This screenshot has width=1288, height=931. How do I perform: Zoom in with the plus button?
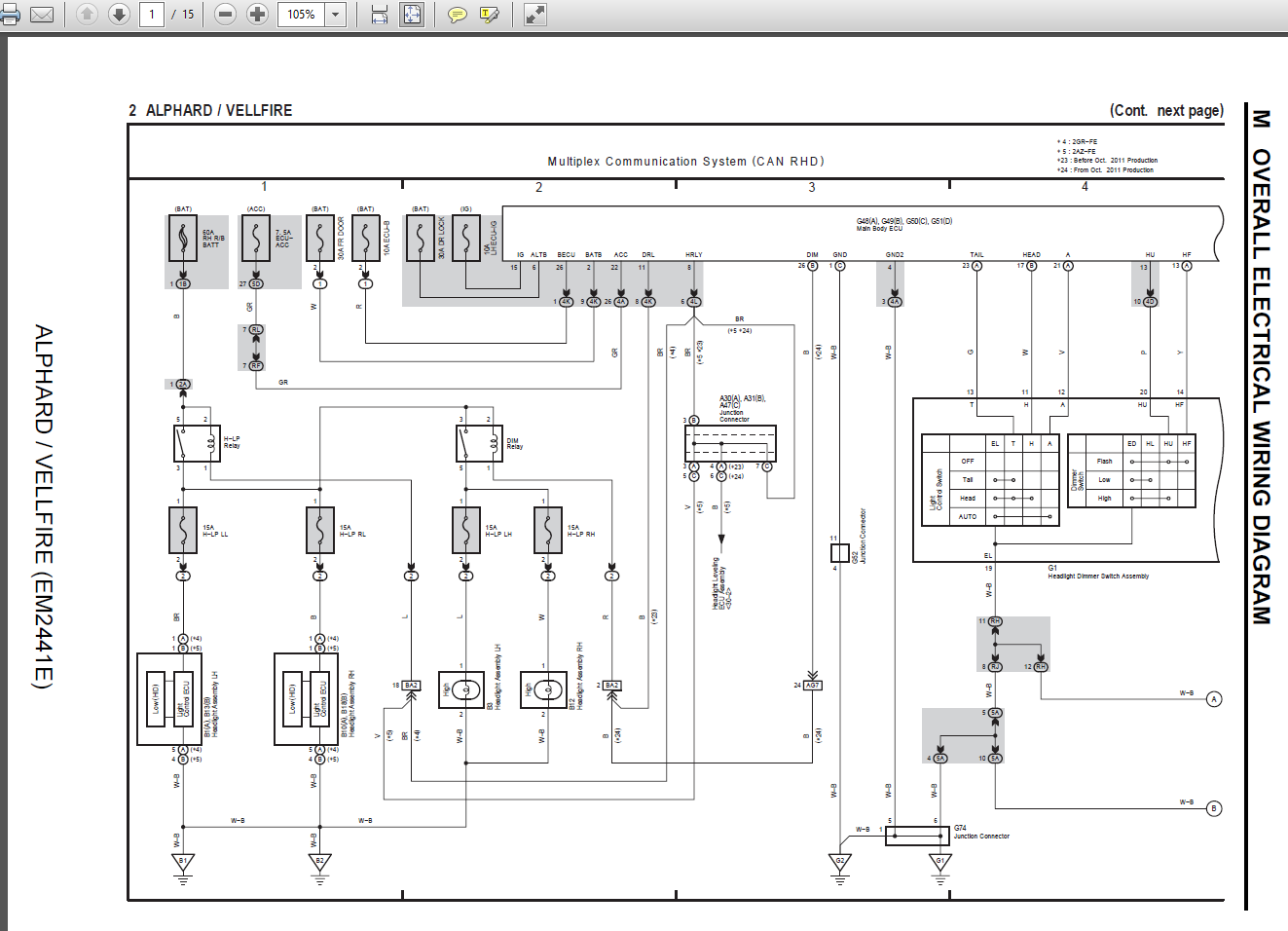point(257,15)
